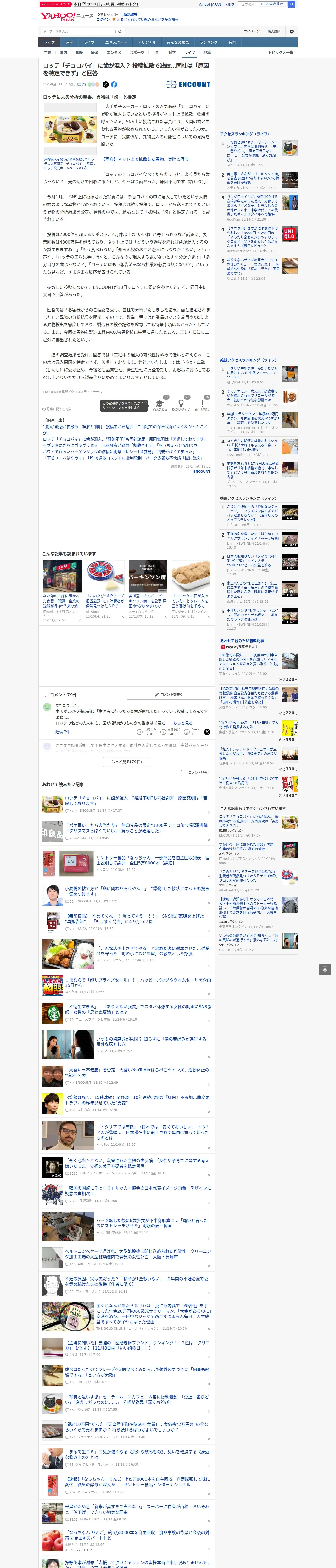Click 記事に関する報告 report icon link

pyautogui.click(x=57, y=409)
